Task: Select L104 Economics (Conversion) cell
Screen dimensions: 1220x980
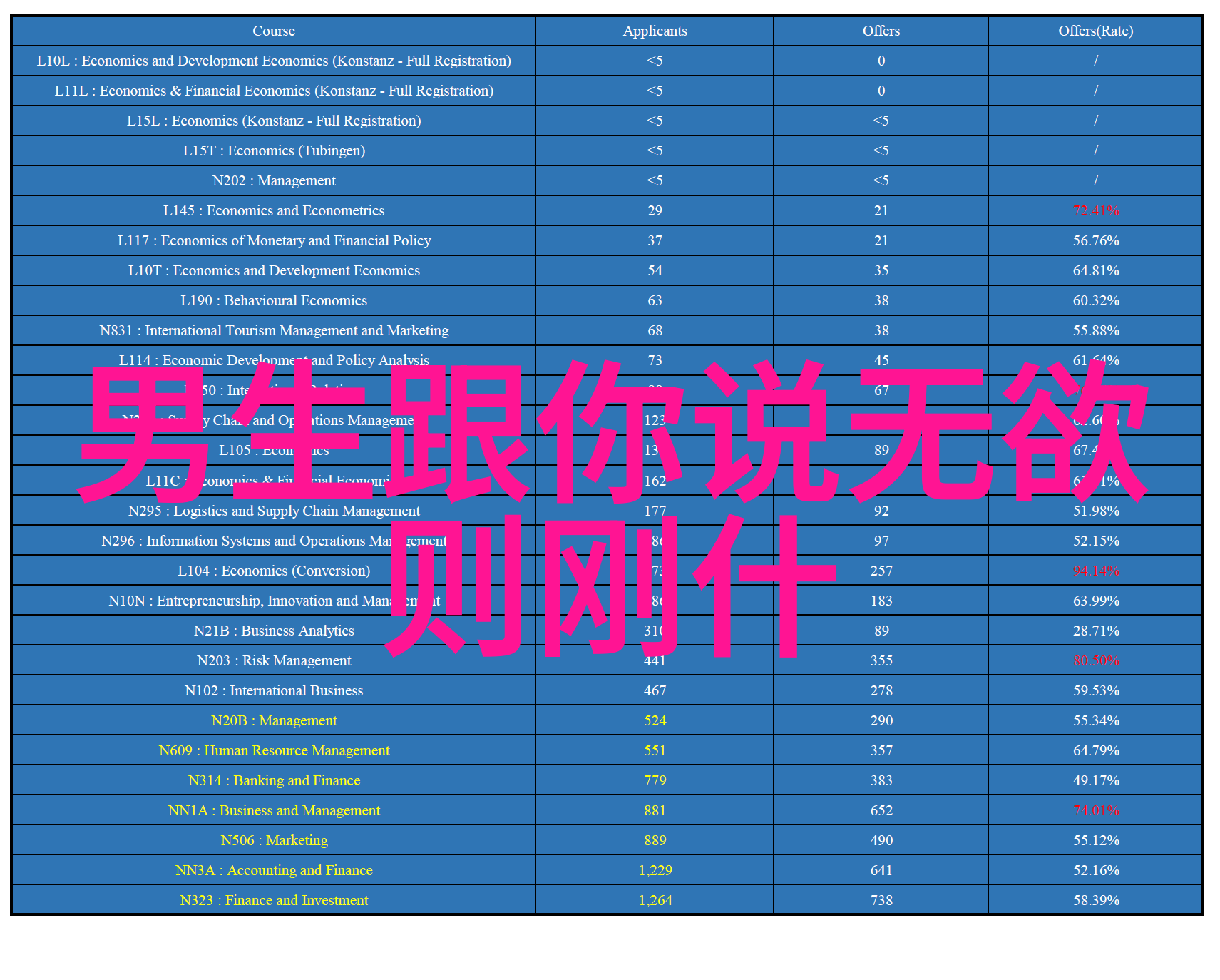Action: click(274, 571)
